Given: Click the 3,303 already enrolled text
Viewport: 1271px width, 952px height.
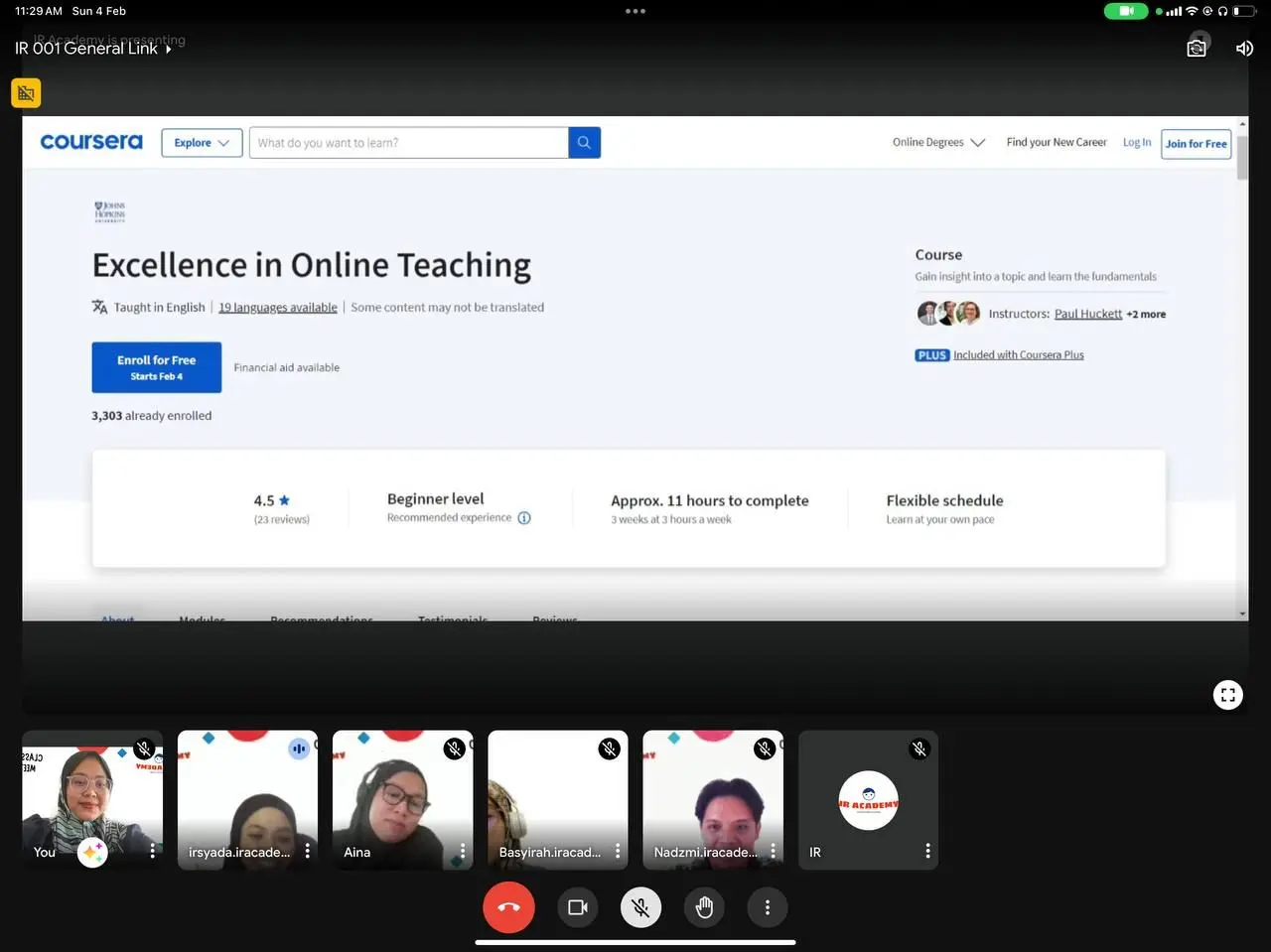Looking at the screenshot, I should tap(152, 416).
